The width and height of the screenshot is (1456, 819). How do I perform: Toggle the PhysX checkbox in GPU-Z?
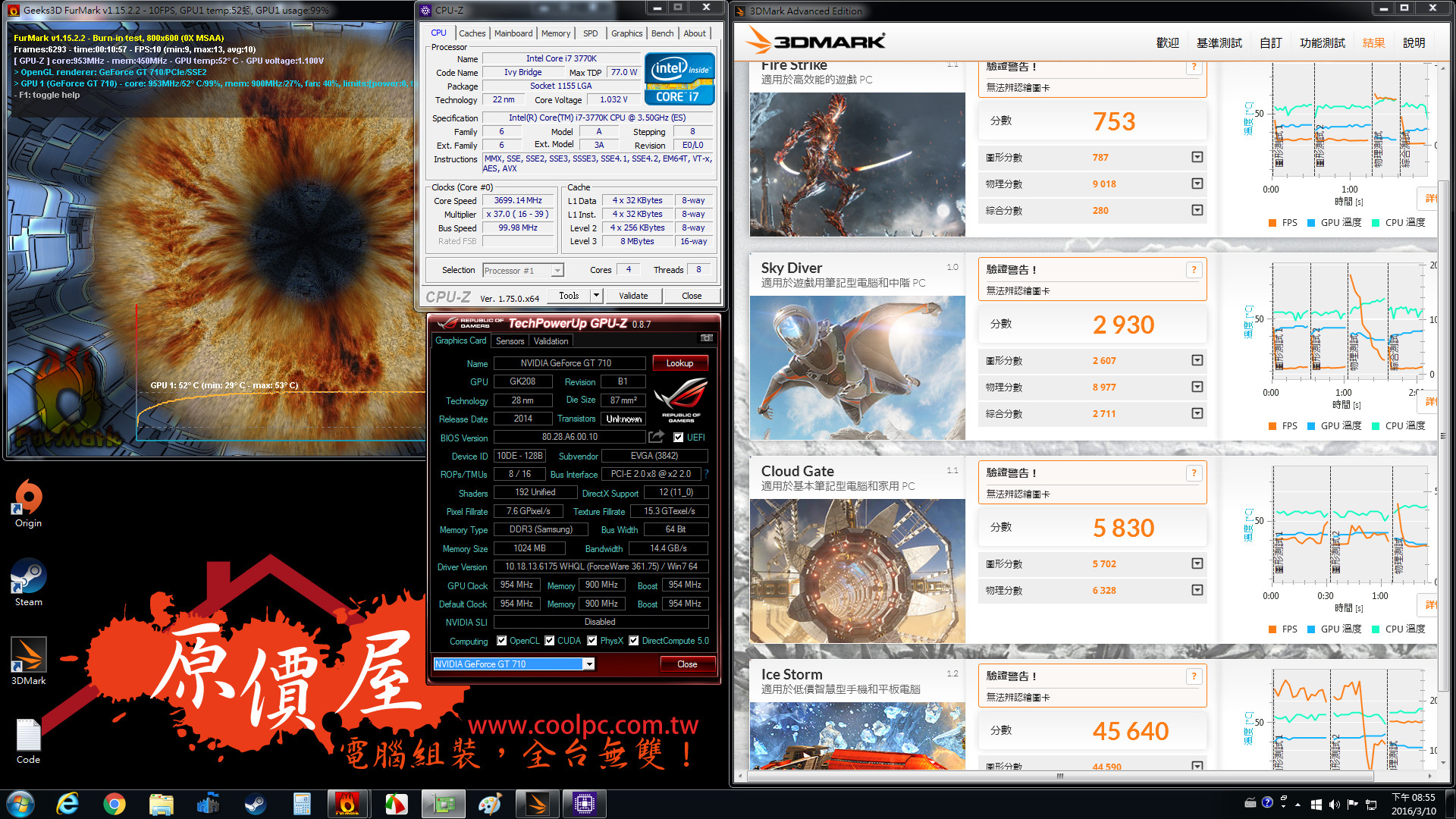click(591, 641)
